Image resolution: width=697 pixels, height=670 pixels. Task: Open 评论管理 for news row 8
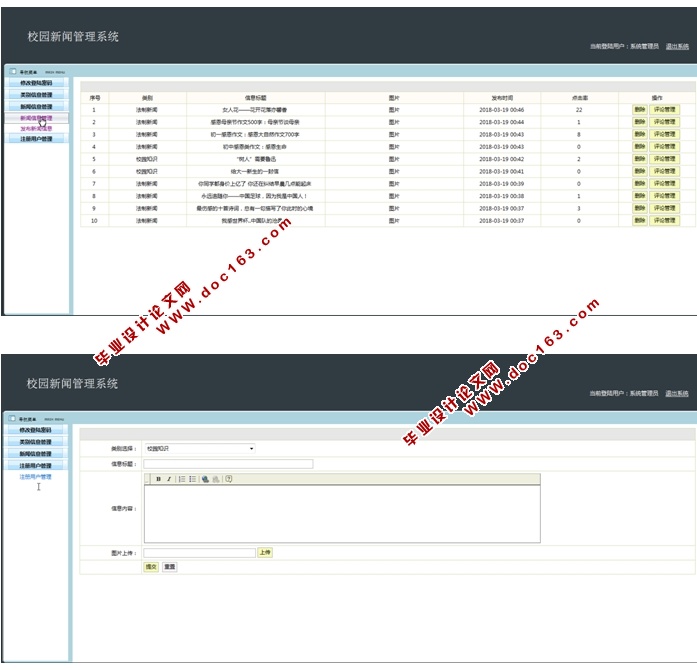point(665,196)
